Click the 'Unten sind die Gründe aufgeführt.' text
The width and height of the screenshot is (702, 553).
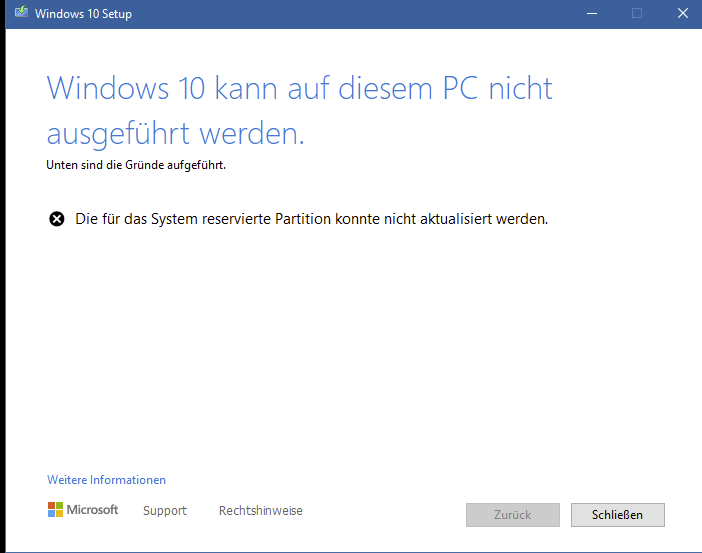point(136,165)
